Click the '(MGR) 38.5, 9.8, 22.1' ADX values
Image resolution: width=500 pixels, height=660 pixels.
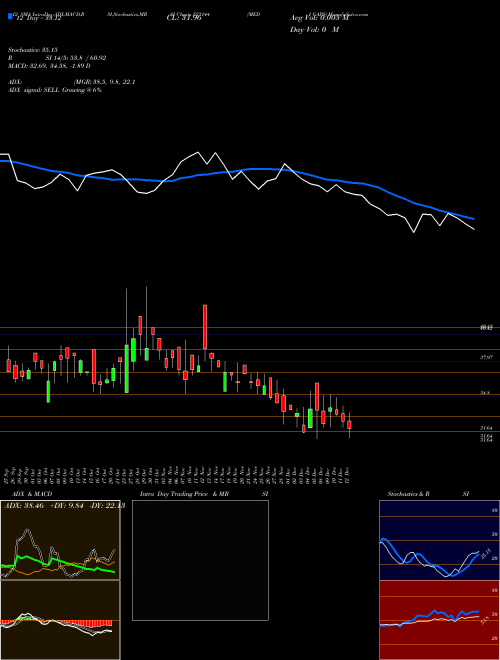[104, 82]
